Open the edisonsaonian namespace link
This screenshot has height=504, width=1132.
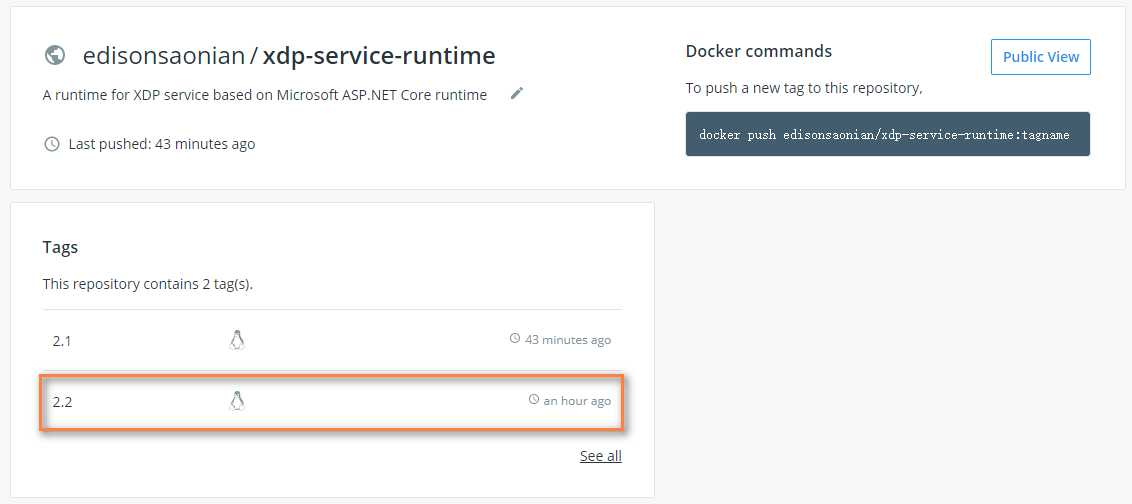coord(163,56)
